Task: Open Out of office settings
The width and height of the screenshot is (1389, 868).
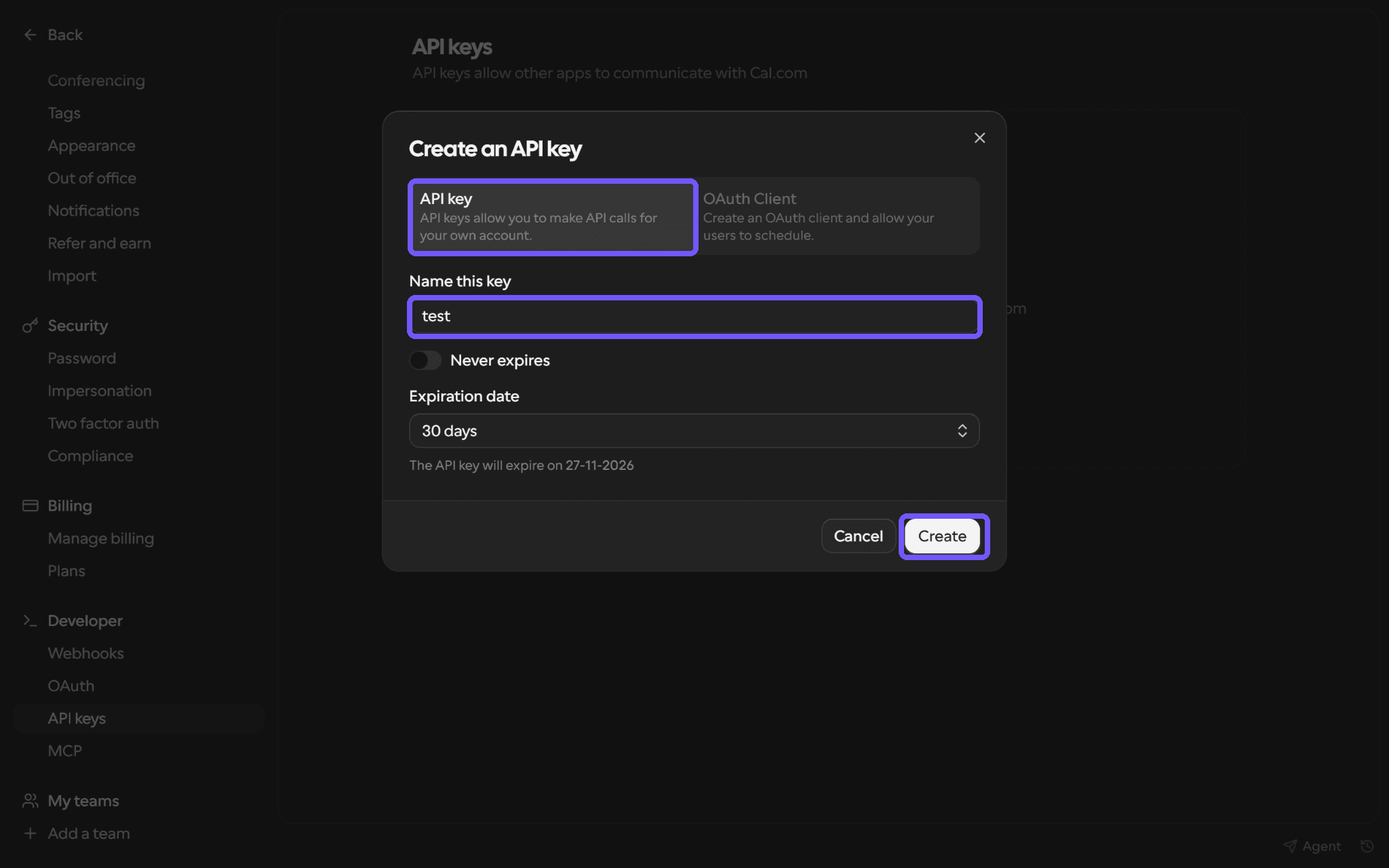Action: pos(92,178)
